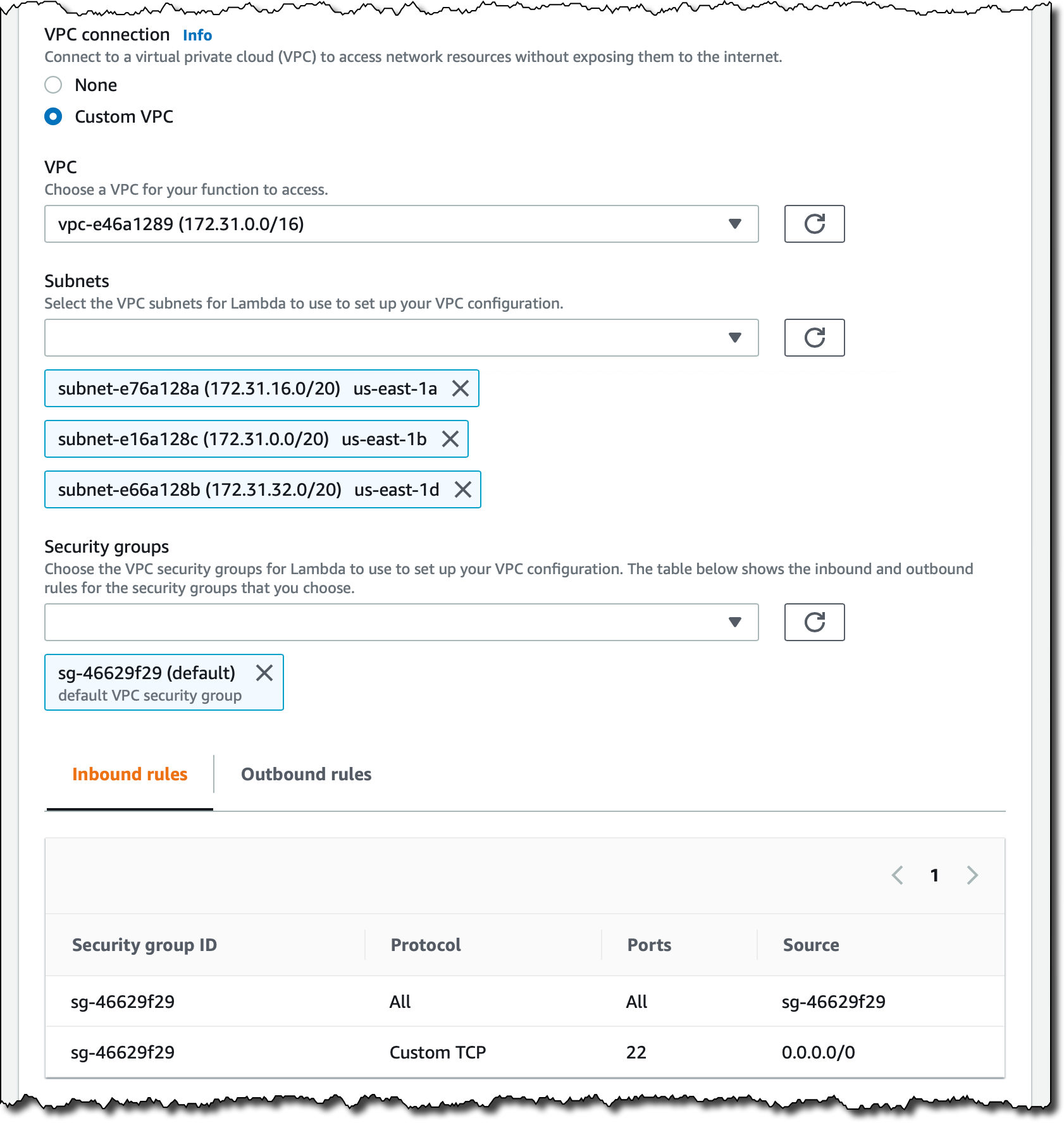Click the Ports column header
Screen dimensions: 1064x1123
coord(649,945)
